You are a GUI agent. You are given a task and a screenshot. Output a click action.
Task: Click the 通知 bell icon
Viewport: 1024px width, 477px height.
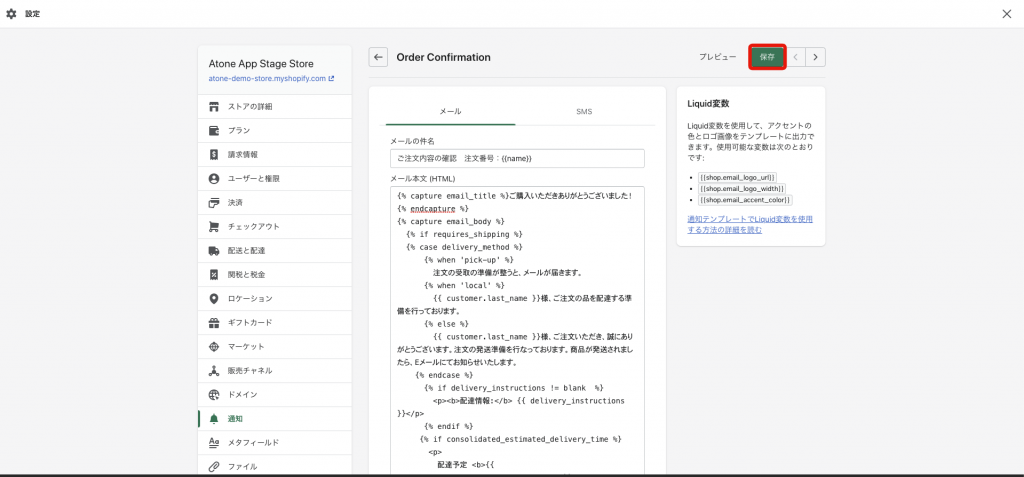tap(214, 419)
